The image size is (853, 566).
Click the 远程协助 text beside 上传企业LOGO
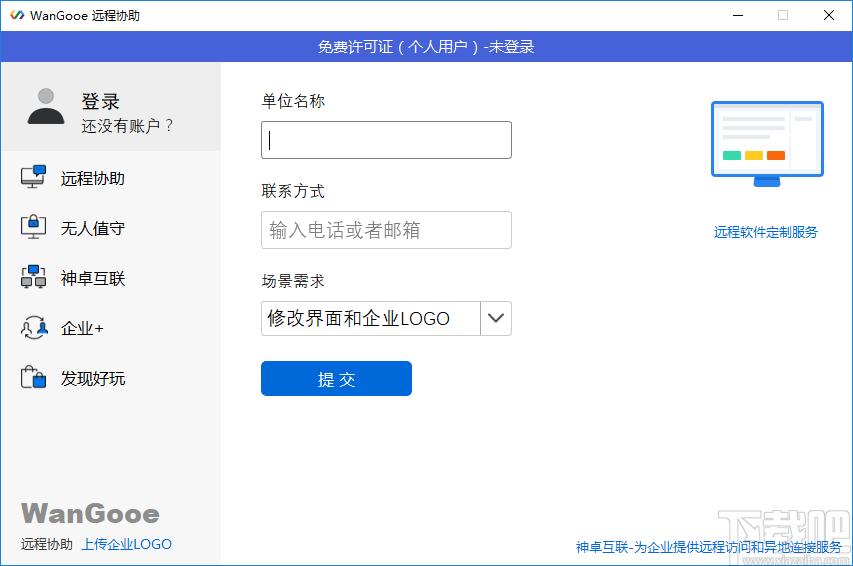coord(47,544)
